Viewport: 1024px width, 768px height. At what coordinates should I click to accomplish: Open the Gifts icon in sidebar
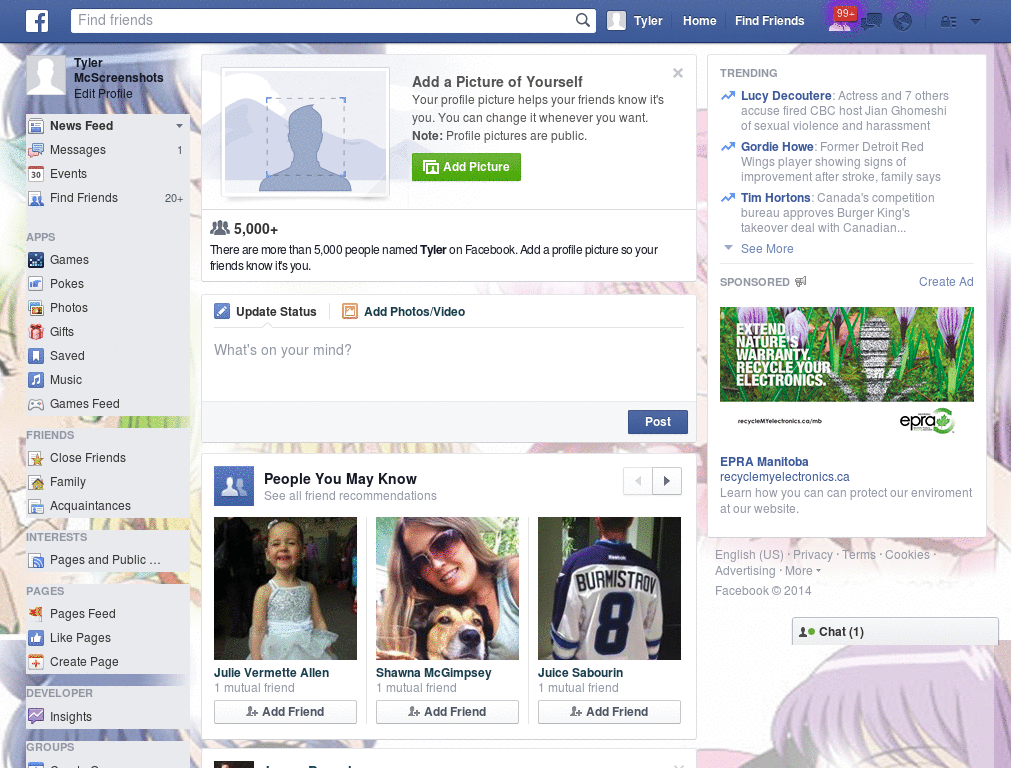click(36, 332)
